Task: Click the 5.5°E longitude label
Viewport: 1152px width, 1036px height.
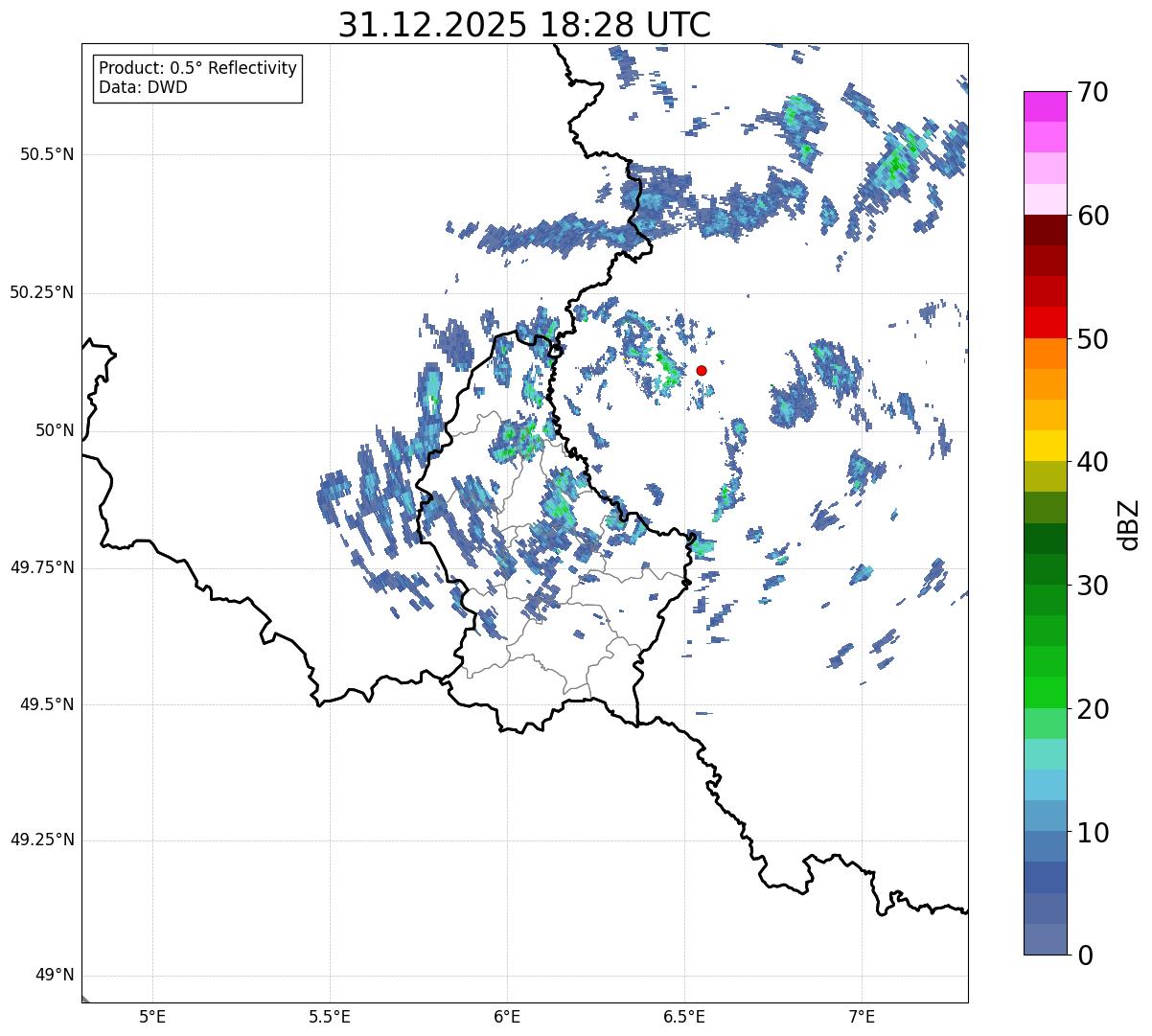Action: click(x=330, y=1017)
